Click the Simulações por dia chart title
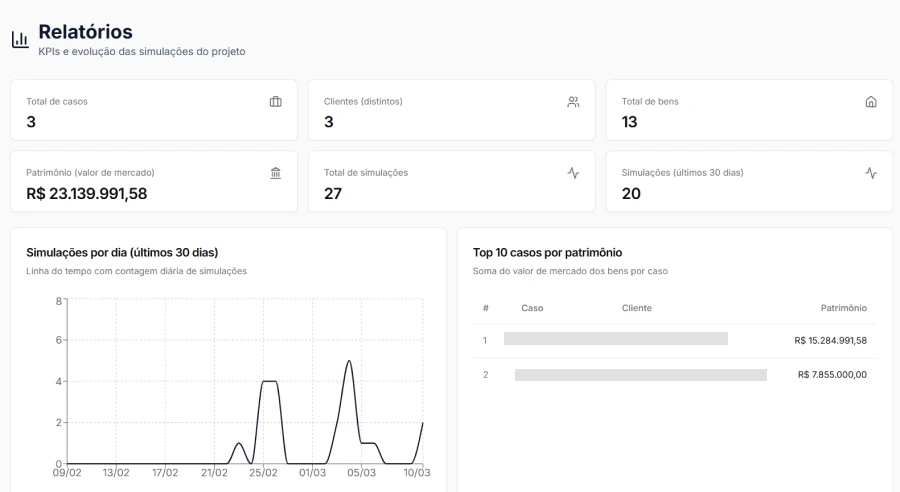The width and height of the screenshot is (900, 492). click(122, 253)
